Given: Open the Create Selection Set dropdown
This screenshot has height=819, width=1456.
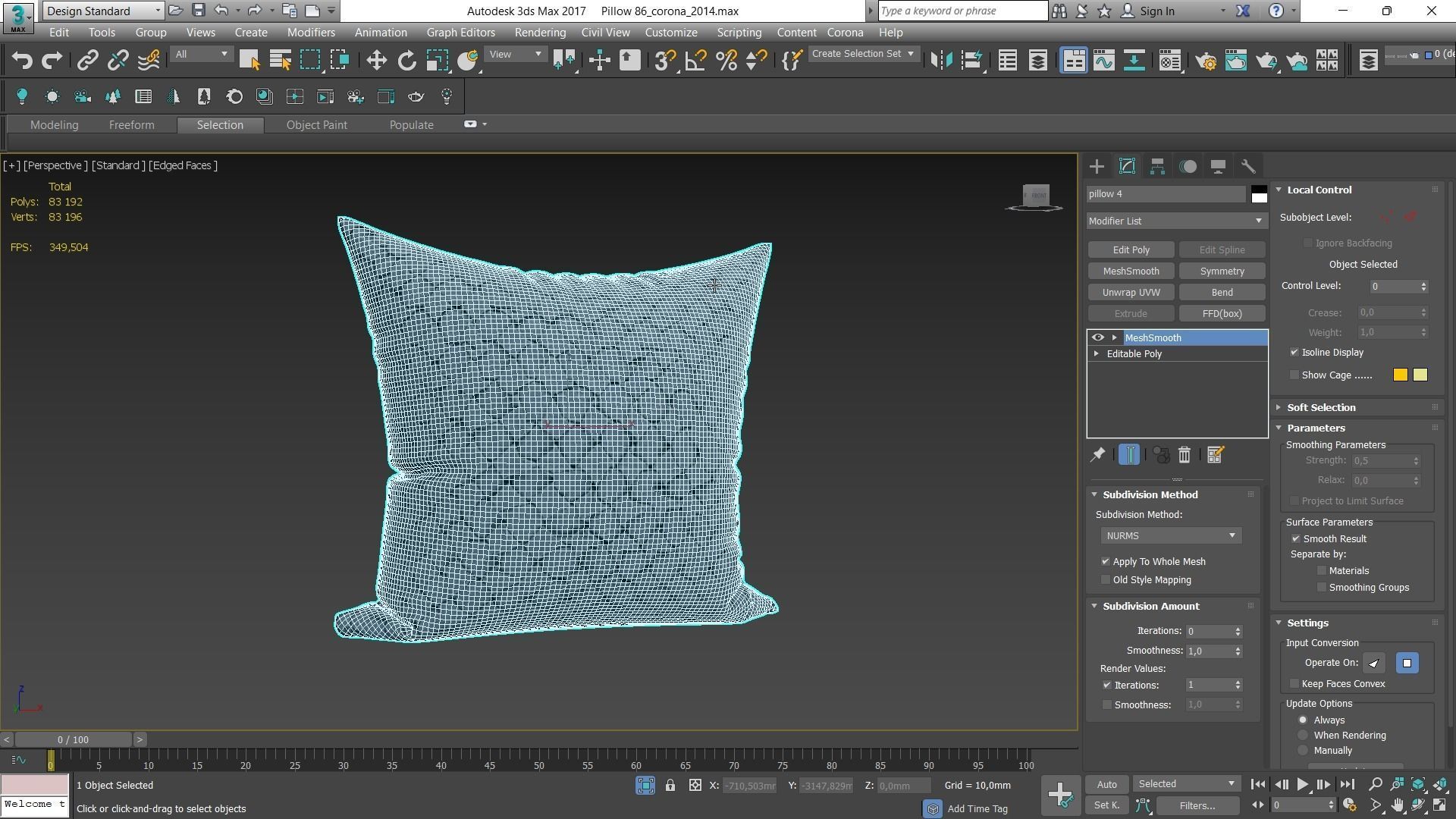Looking at the screenshot, I should [x=863, y=54].
